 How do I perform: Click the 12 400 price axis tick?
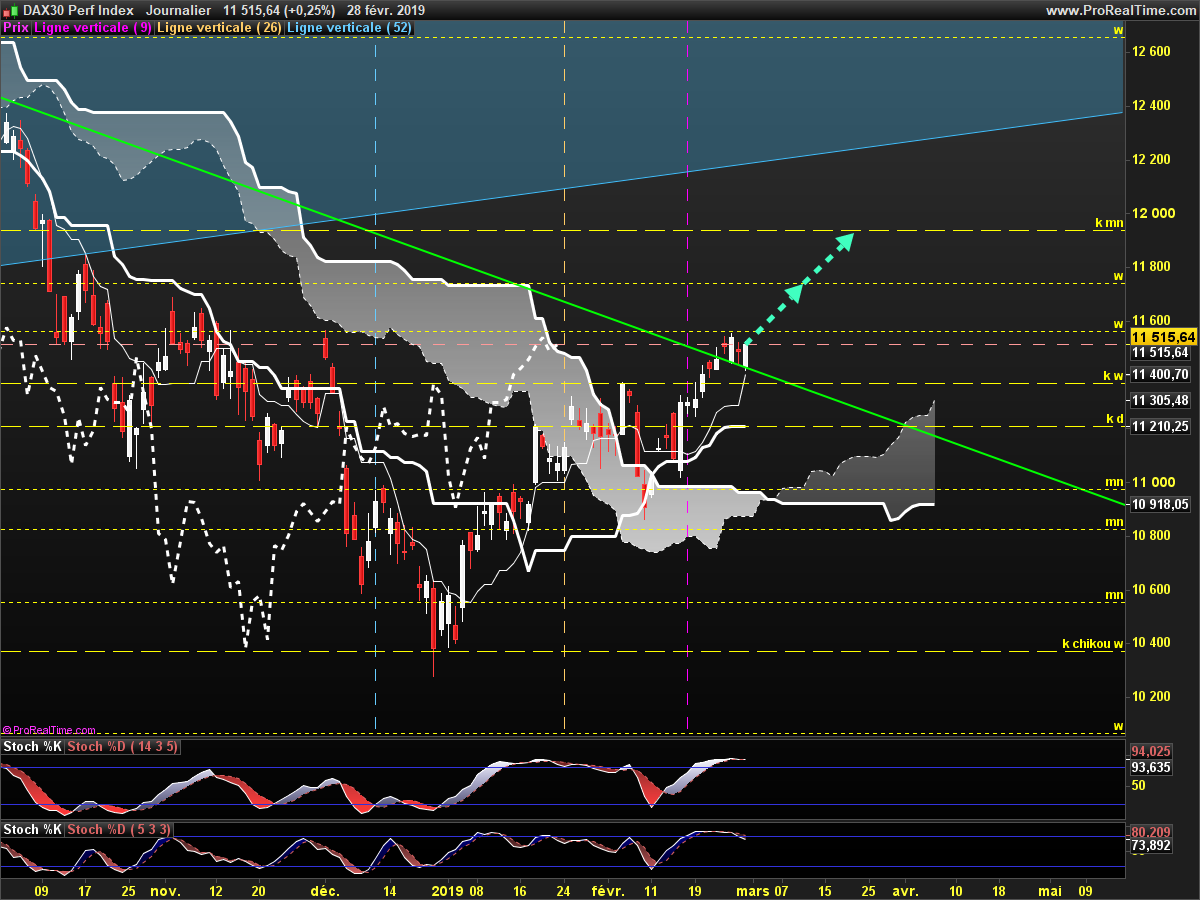[x=1151, y=105]
